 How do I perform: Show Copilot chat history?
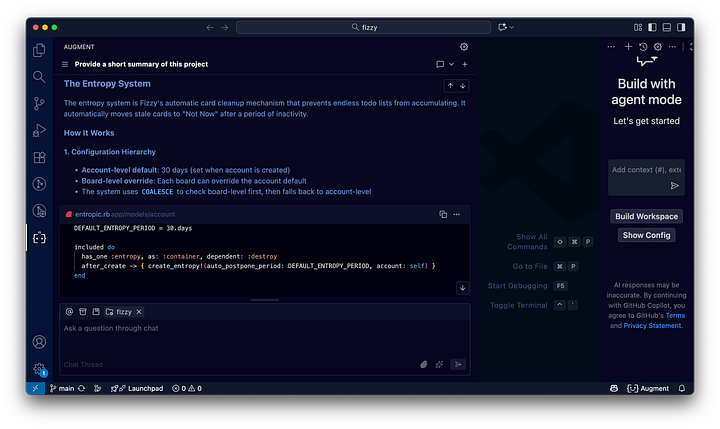click(643, 46)
